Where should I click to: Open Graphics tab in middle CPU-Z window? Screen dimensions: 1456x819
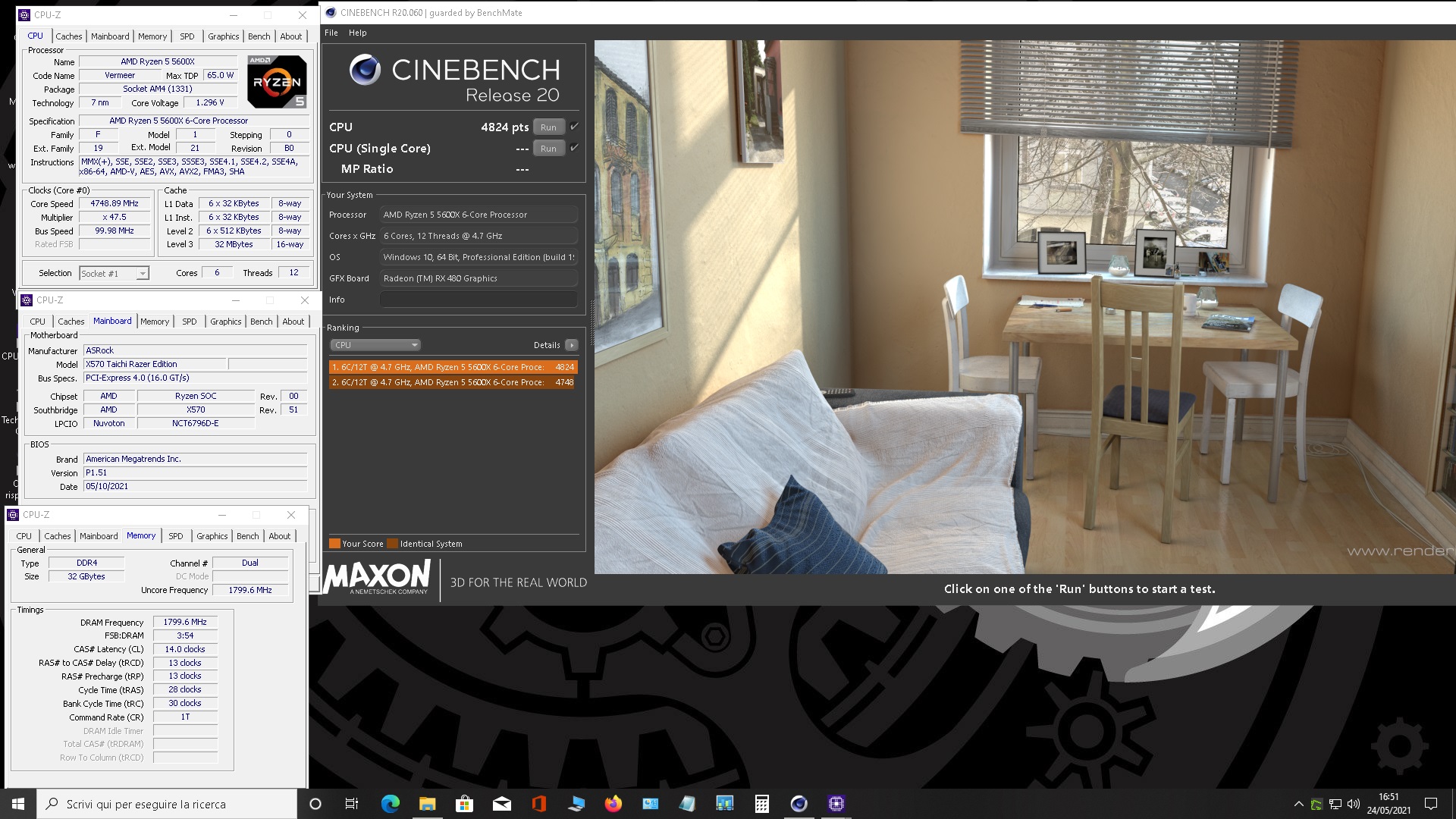pyautogui.click(x=226, y=322)
